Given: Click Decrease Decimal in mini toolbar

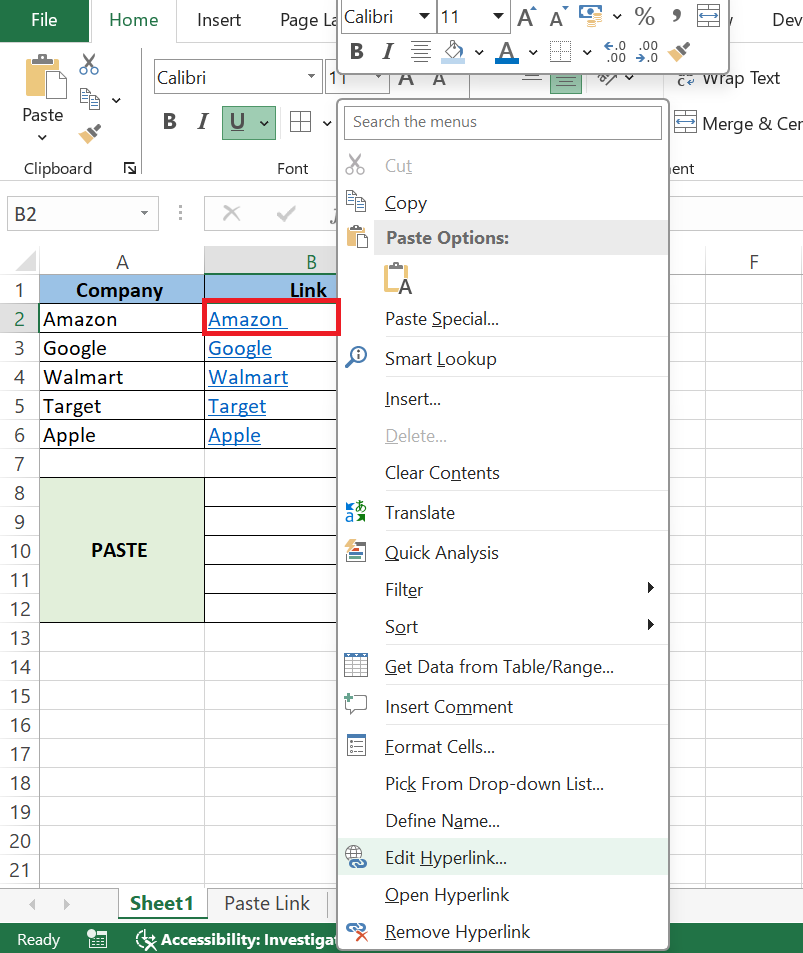Looking at the screenshot, I should pos(647,52).
